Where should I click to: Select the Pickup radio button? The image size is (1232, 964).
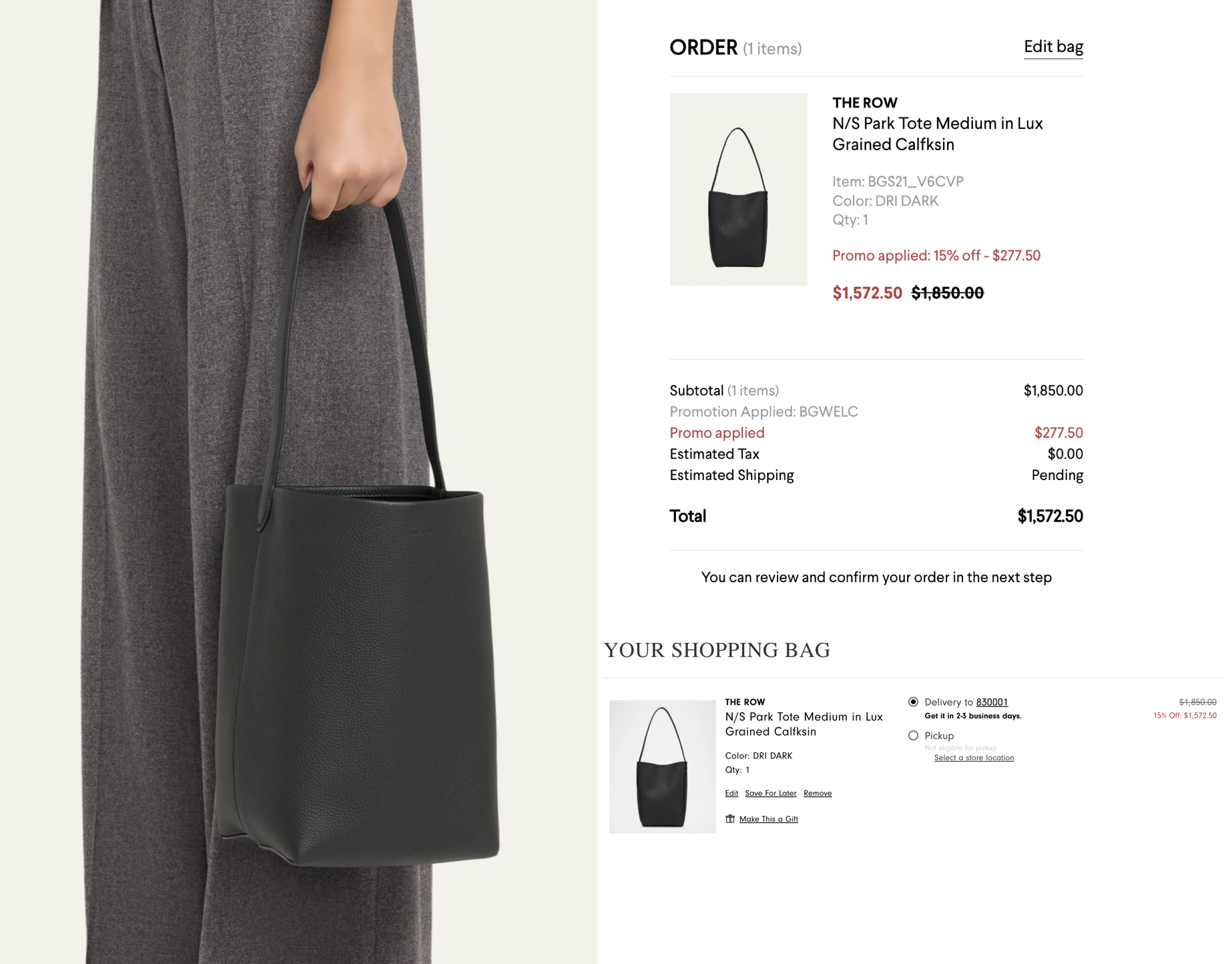tap(913, 736)
